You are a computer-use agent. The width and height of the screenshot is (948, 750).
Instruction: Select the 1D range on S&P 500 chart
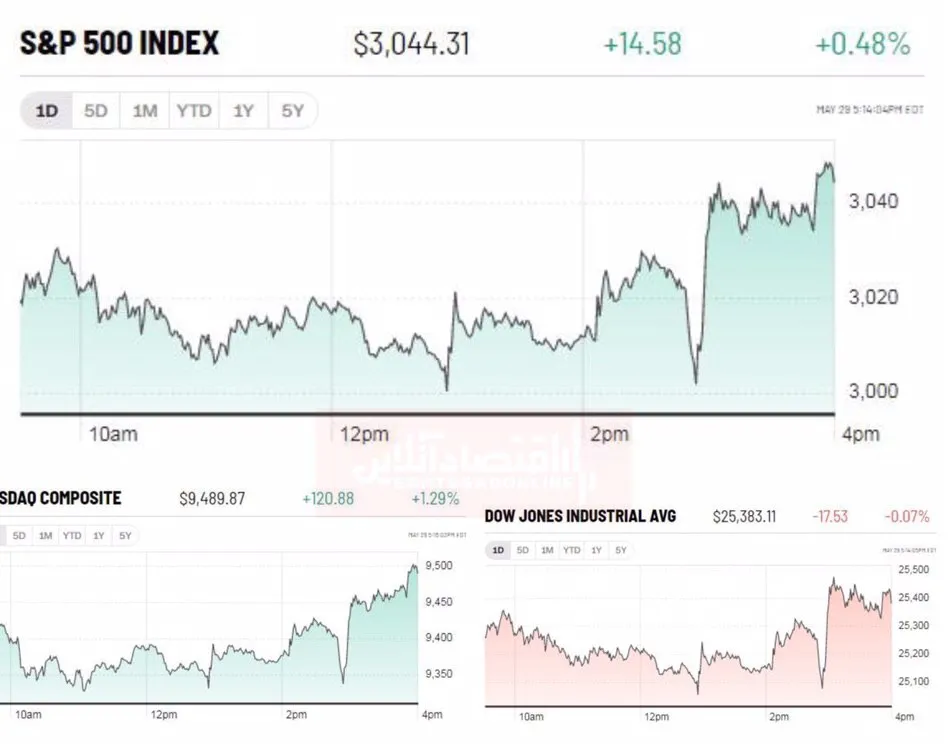pyautogui.click(x=47, y=111)
